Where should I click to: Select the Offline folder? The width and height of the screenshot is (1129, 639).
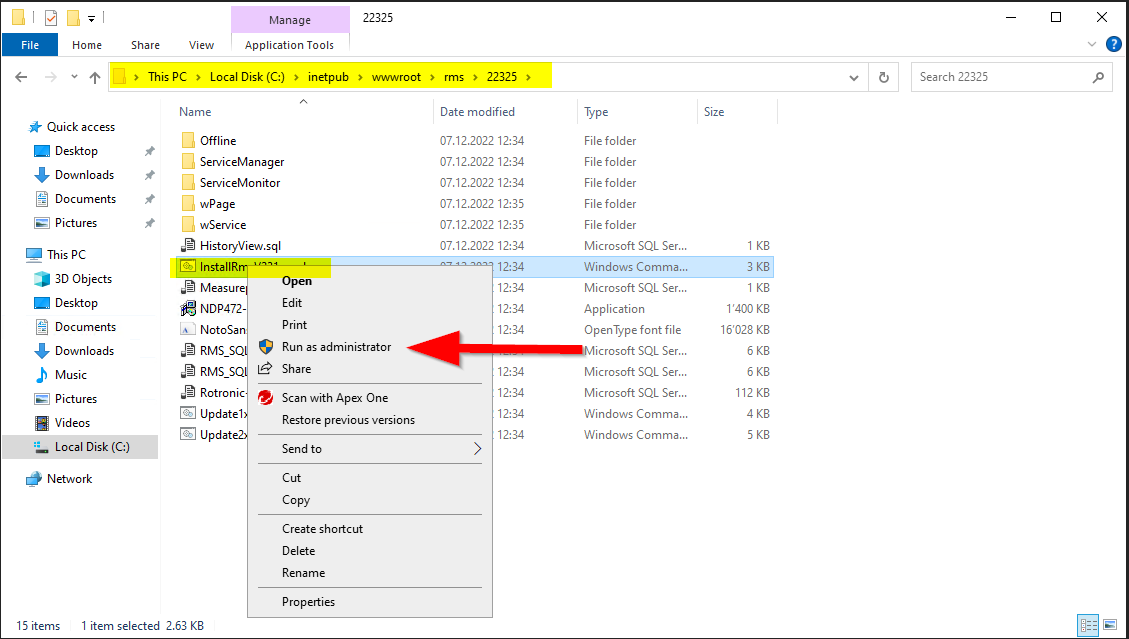click(x=217, y=140)
